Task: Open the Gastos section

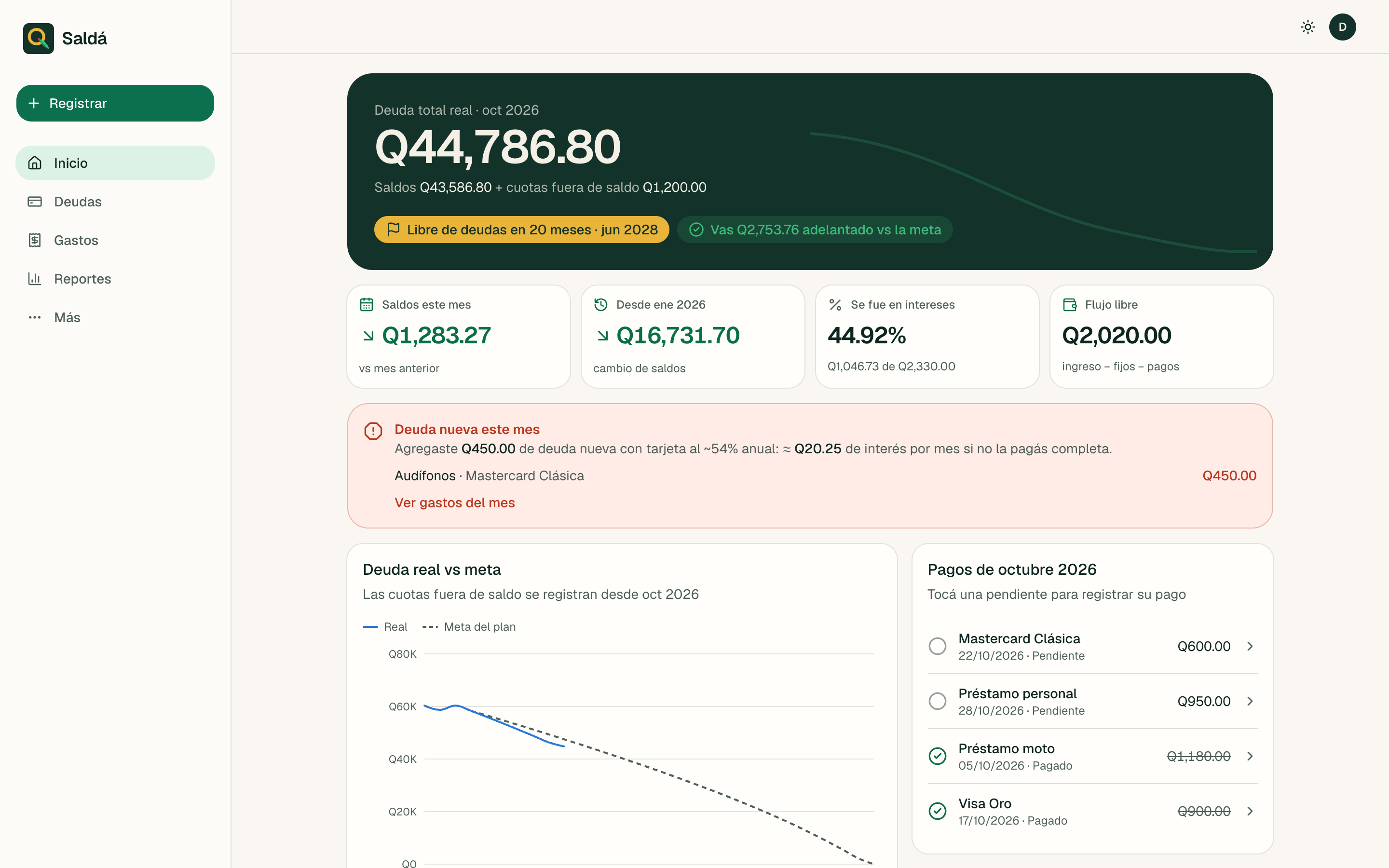Action: (115, 240)
